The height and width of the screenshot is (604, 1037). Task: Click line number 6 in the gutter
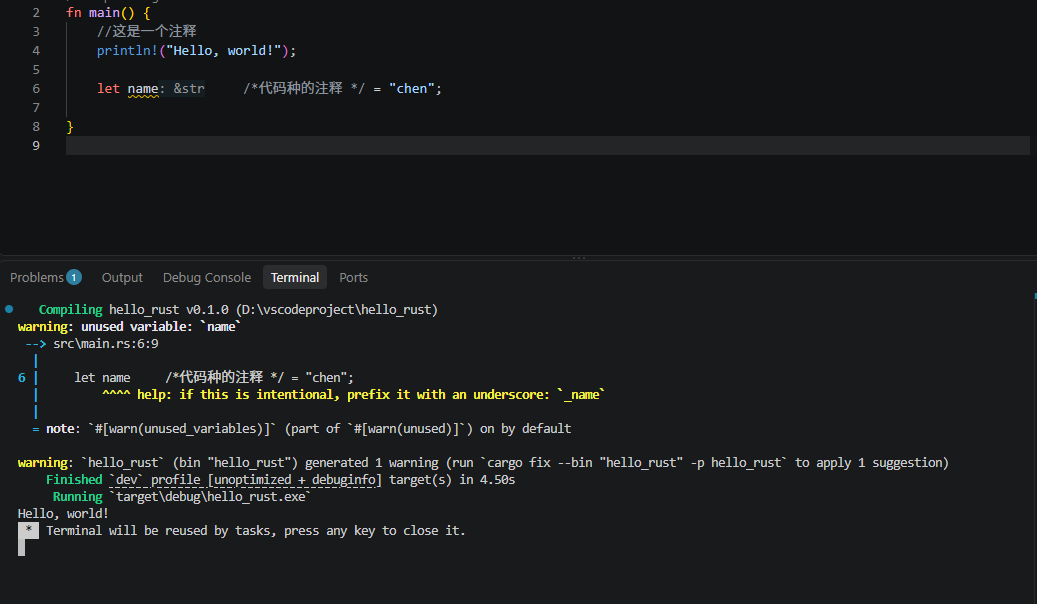36,89
